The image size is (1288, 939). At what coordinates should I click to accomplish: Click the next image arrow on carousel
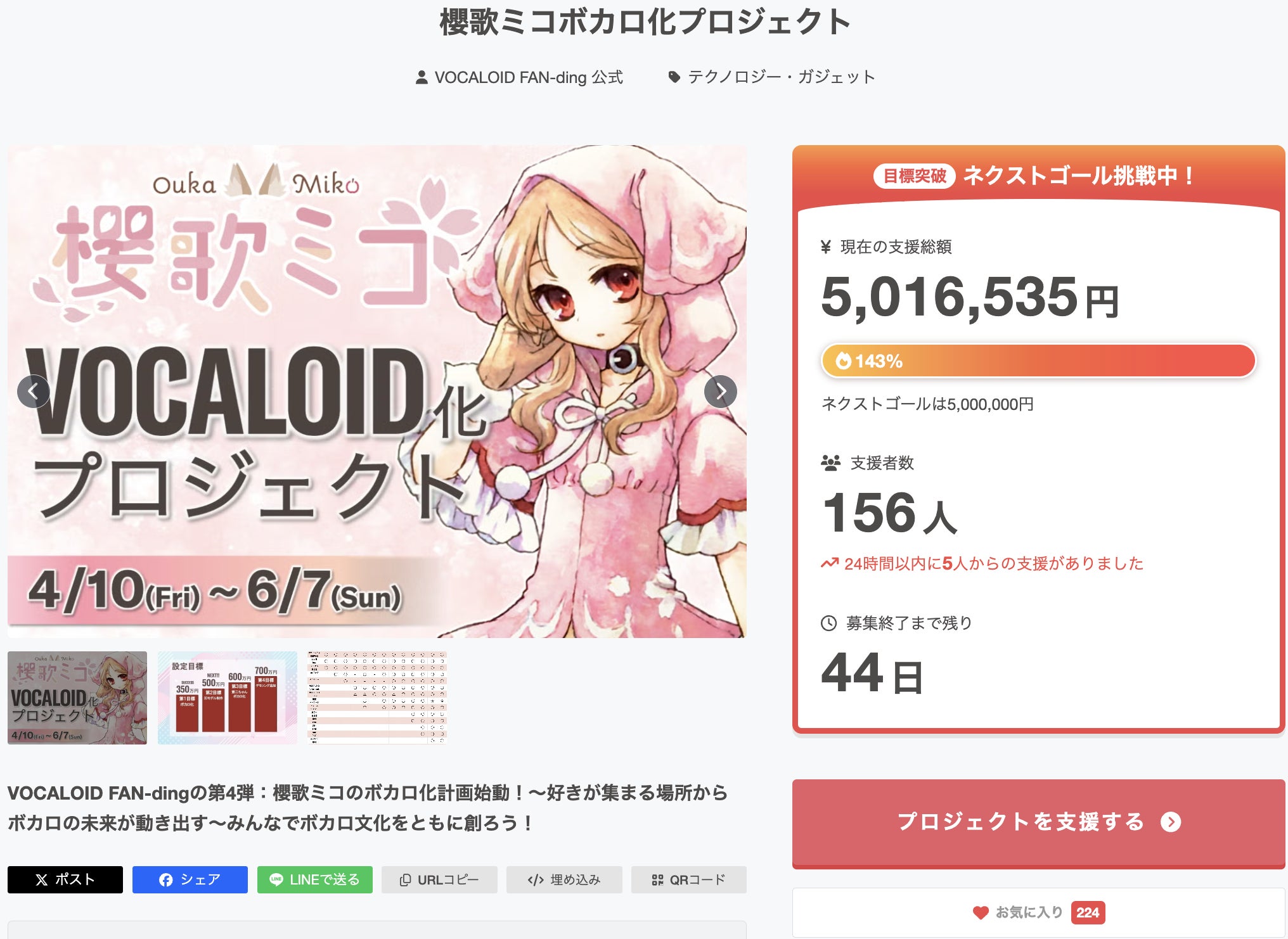point(720,392)
